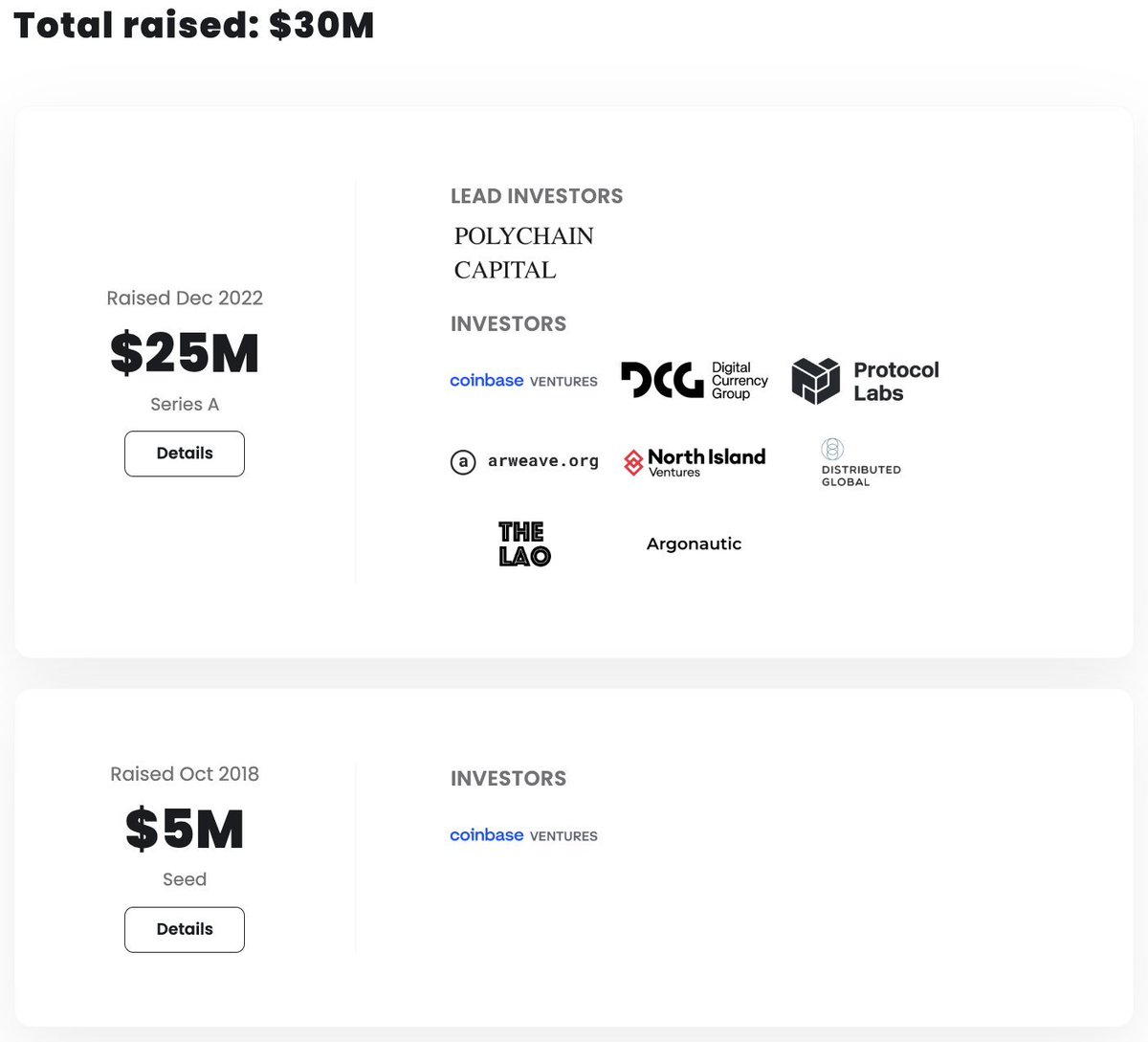Screen dimensions: 1148x1042
Task: Click the Total raised: $30M heading
Action: pos(194,25)
